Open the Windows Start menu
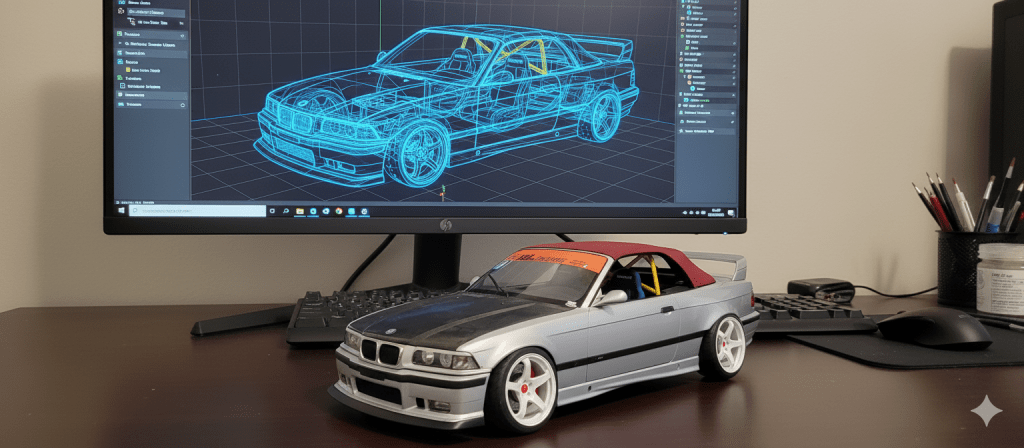Image resolution: width=1024 pixels, height=448 pixels. tap(122, 211)
